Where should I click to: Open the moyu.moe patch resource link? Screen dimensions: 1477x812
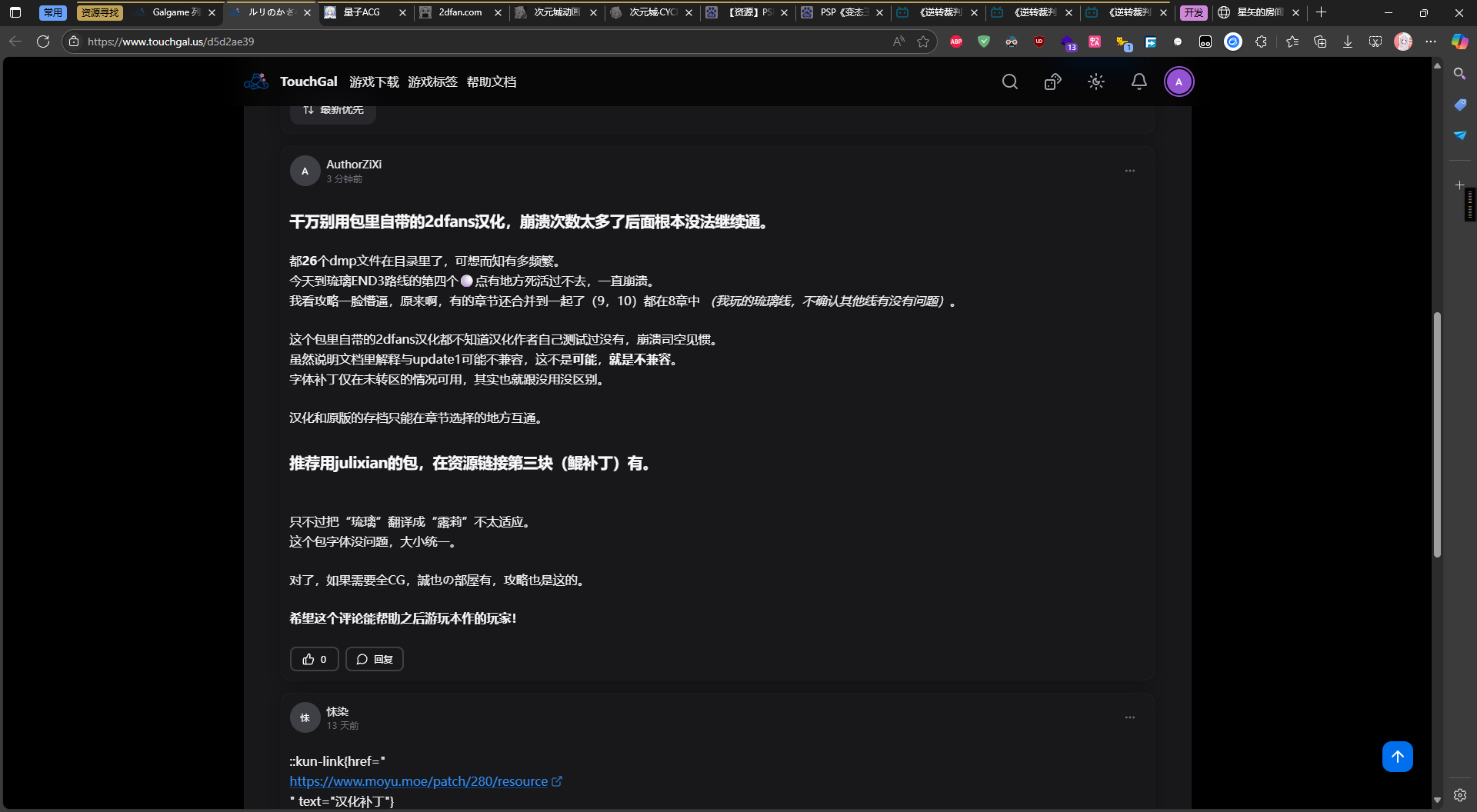click(x=419, y=780)
